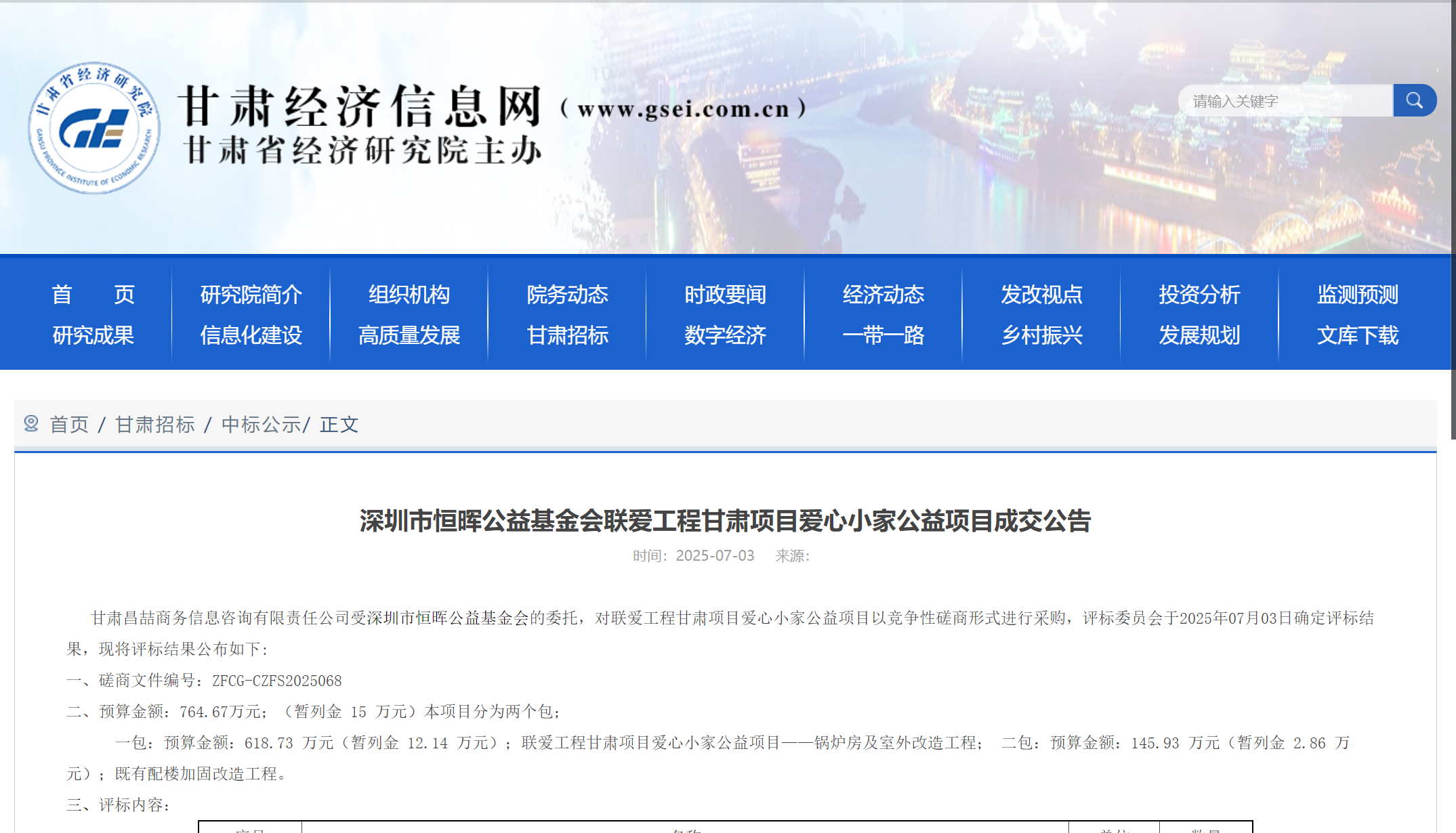Open 信息化建设 in the navigation

(251, 335)
